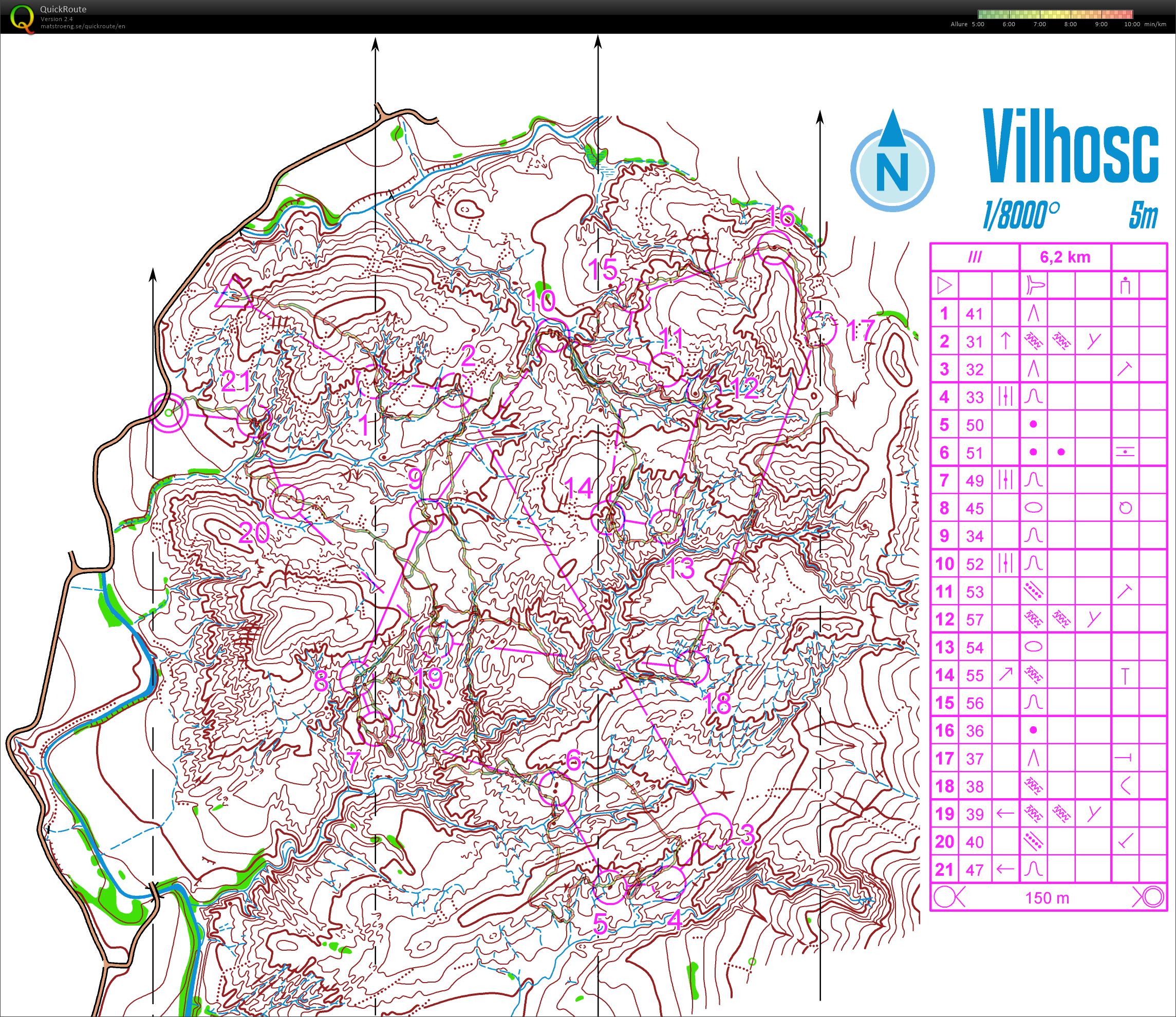Click the finish double circle on the map
Image resolution: width=1176 pixels, height=1017 pixels.
168,413
